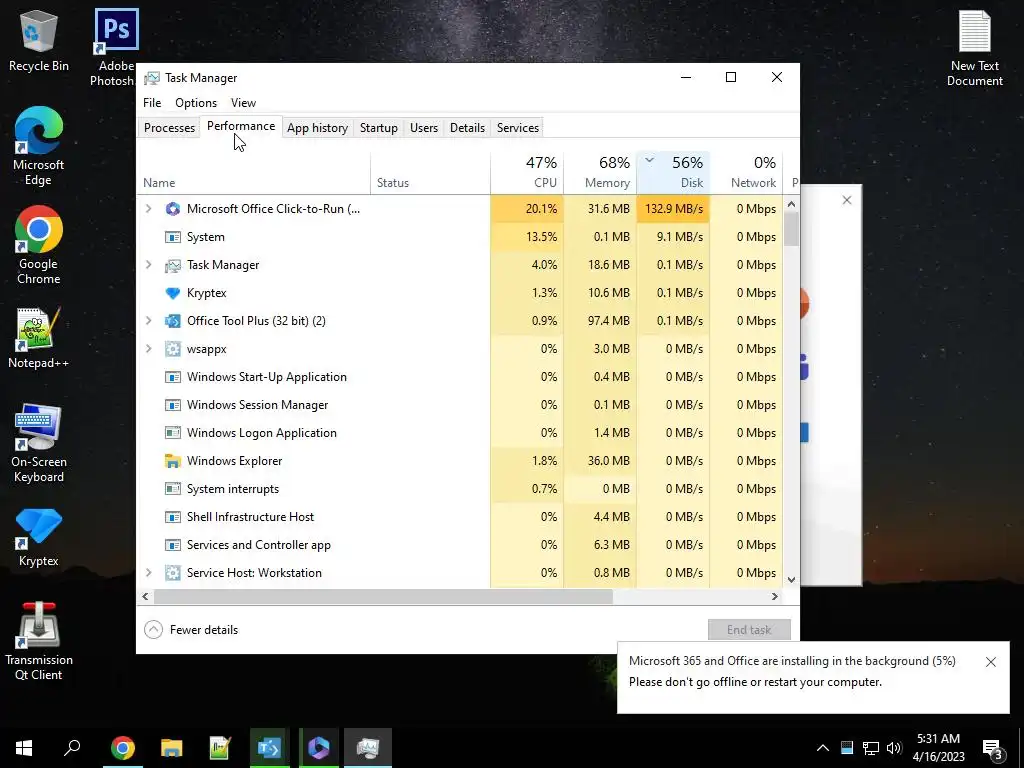Click the System process icon
Viewport: 1024px width, 768px height.
coord(172,237)
